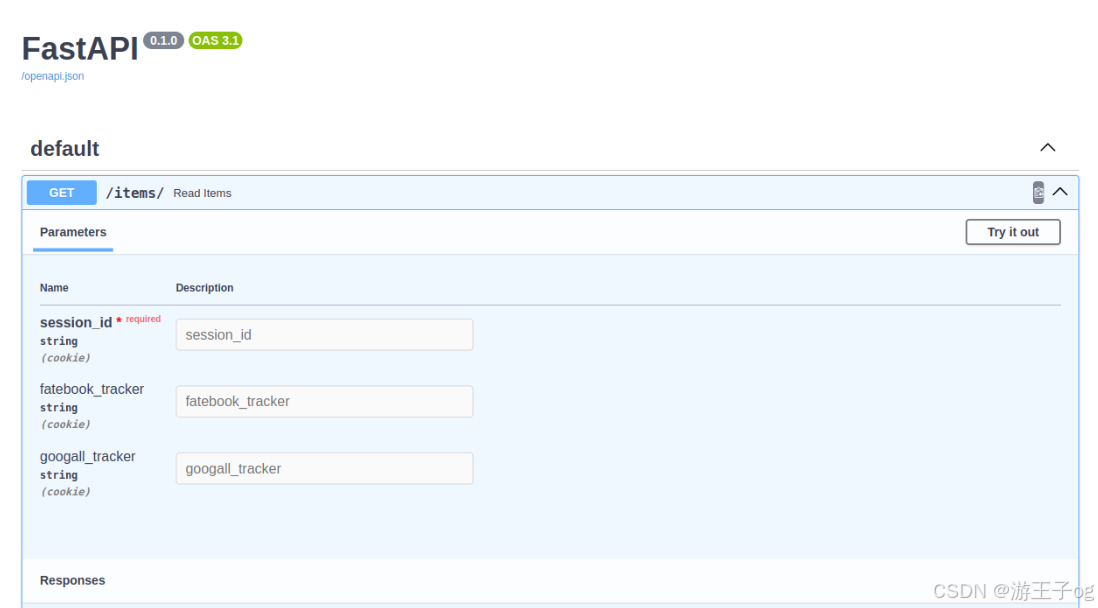Select the Parameters tab
Image resolution: width=1098 pixels, height=608 pixels.
[x=72, y=231]
